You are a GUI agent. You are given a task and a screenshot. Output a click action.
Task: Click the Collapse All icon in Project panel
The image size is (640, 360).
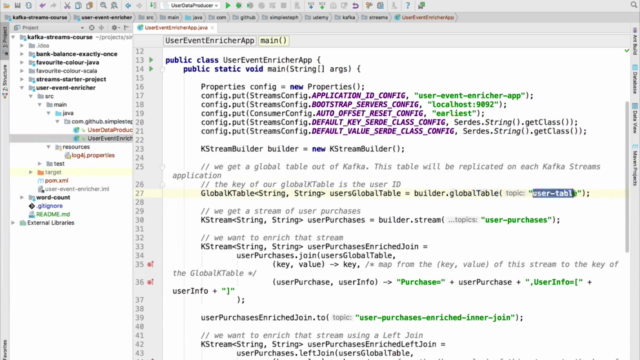click(101, 28)
